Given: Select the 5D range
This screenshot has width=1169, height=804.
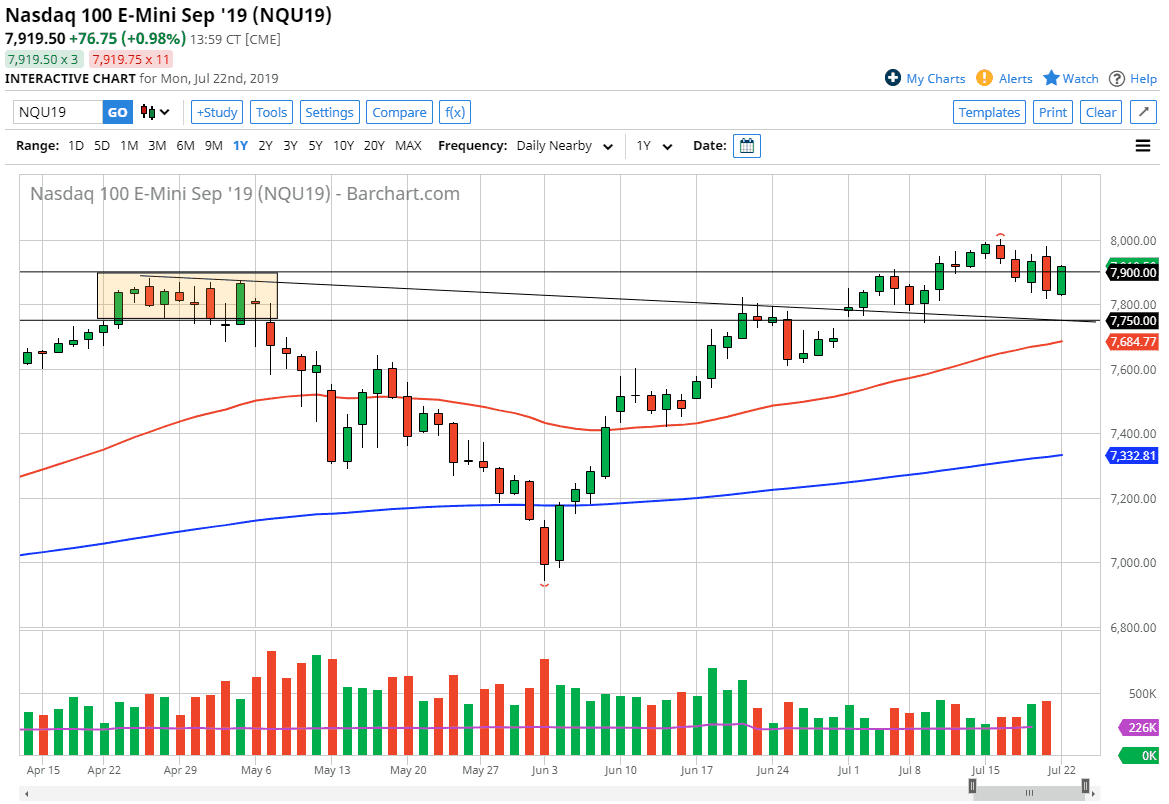Looking at the screenshot, I should pyautogui.click(x=102, y=146).
